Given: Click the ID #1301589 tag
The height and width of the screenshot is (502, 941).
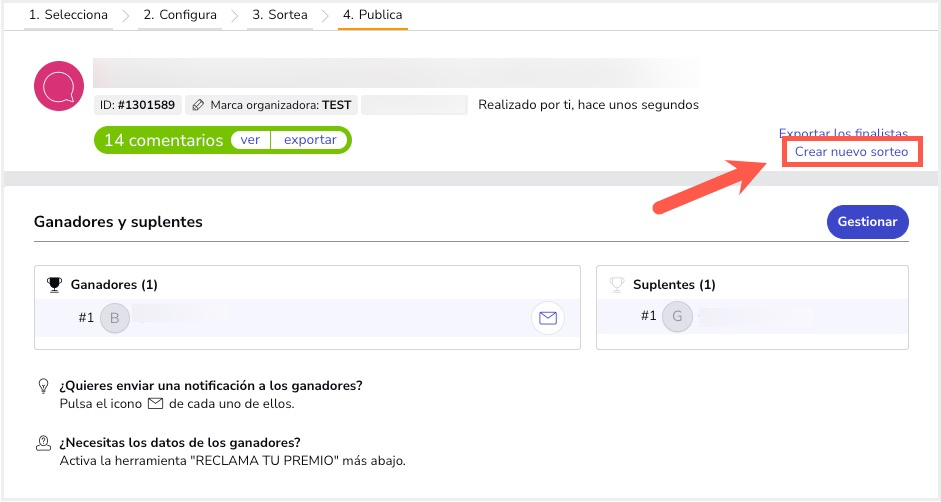Looking at the screenshot, I should (x=137, y=105).
